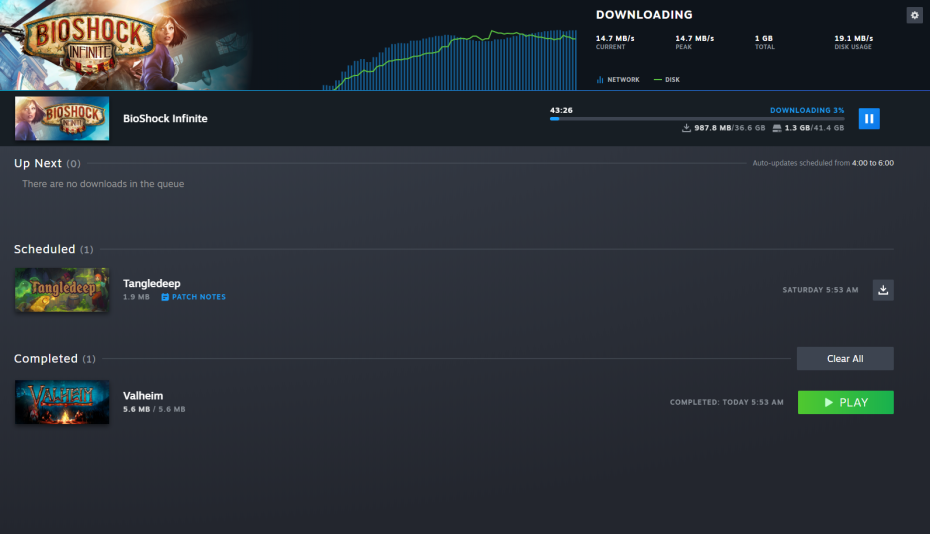The image size is (930, 534).
Task: Click the download throughput graph
Action: [x=449, y=59]
